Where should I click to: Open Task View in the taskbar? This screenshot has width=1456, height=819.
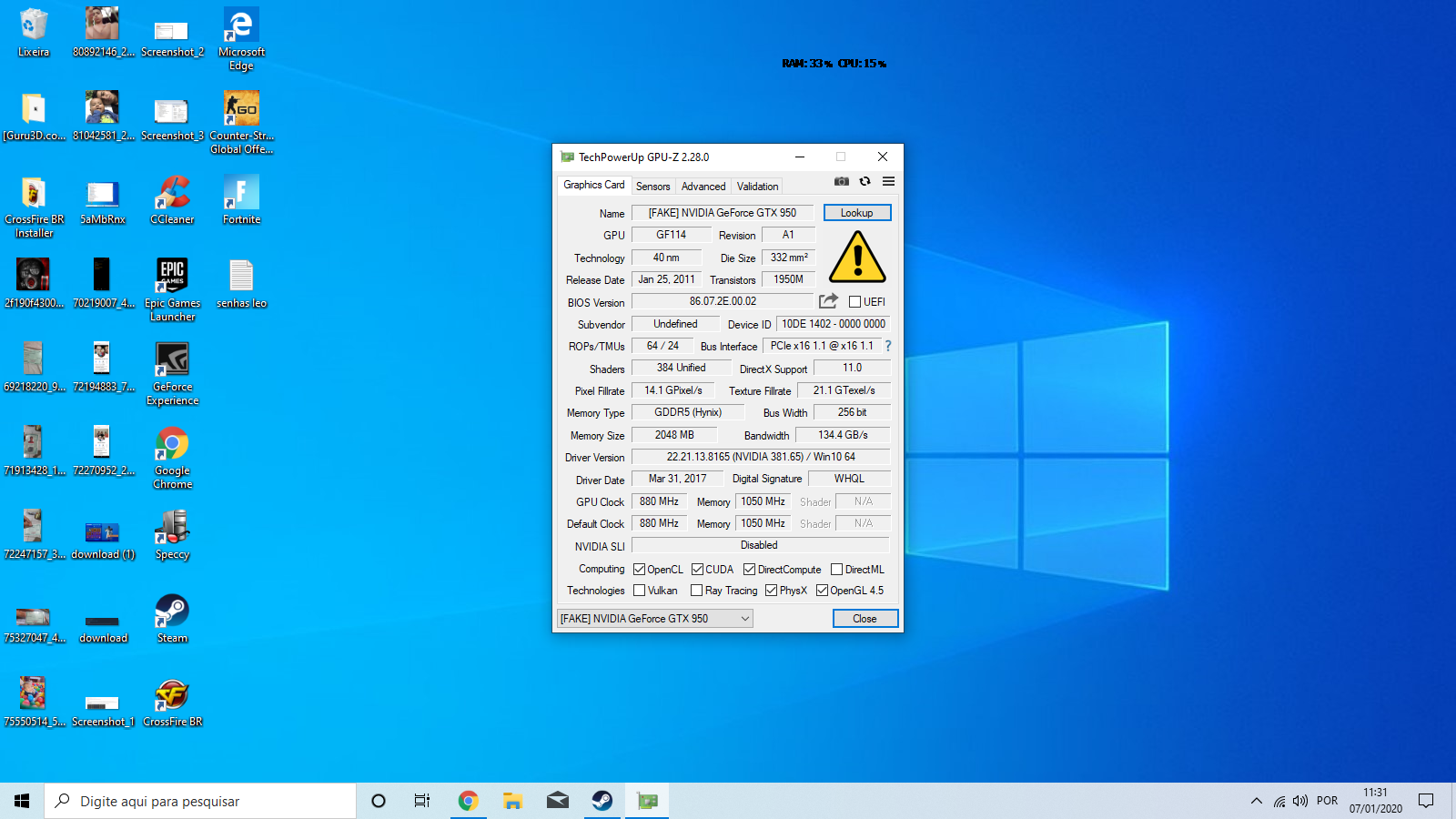click(422, 801)
